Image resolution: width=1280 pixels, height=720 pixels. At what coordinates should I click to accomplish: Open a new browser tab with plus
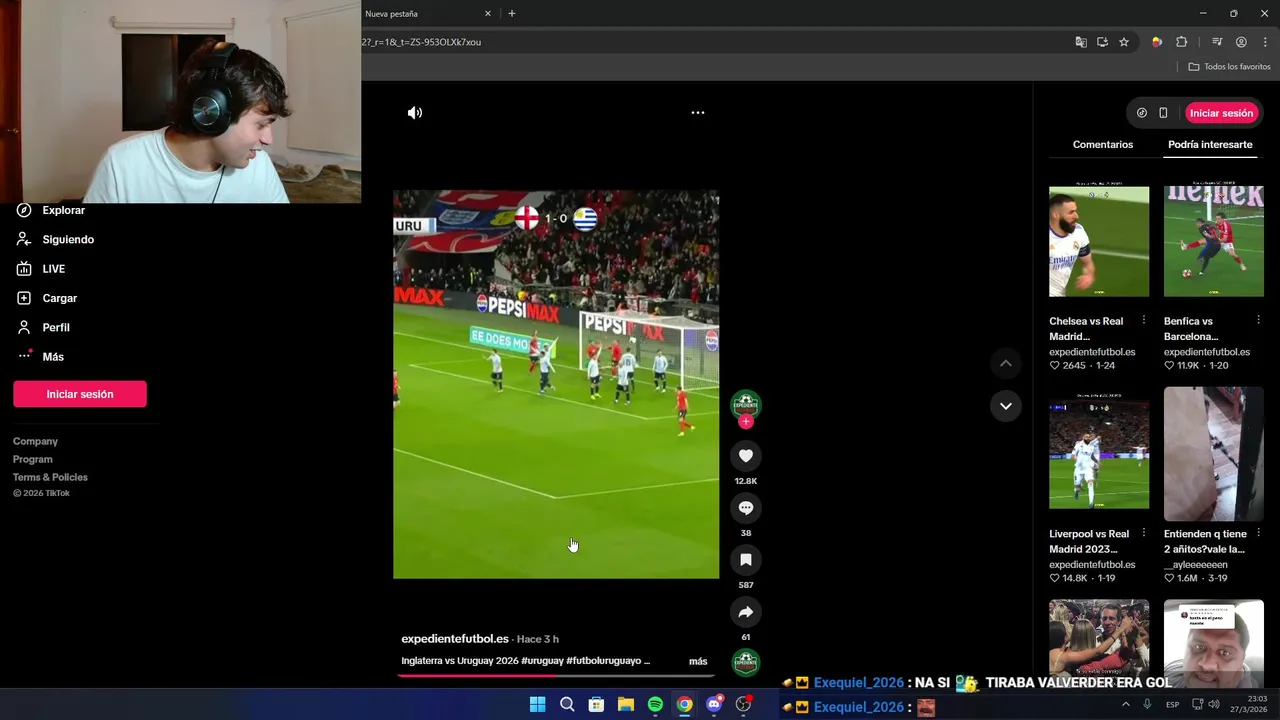(512, 14)
